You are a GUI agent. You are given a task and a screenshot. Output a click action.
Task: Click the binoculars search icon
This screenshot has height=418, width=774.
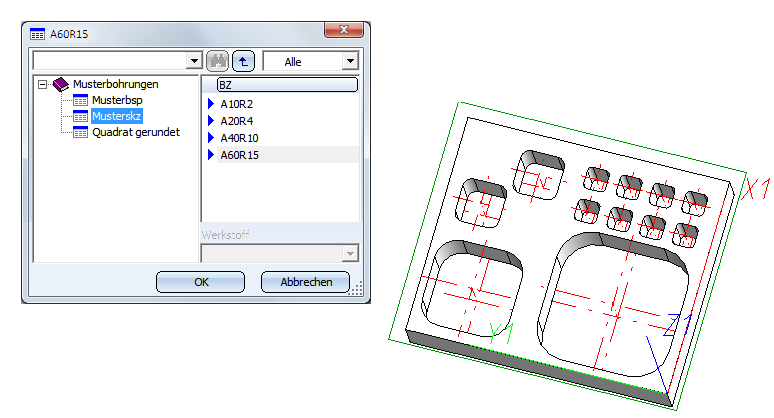217,61
